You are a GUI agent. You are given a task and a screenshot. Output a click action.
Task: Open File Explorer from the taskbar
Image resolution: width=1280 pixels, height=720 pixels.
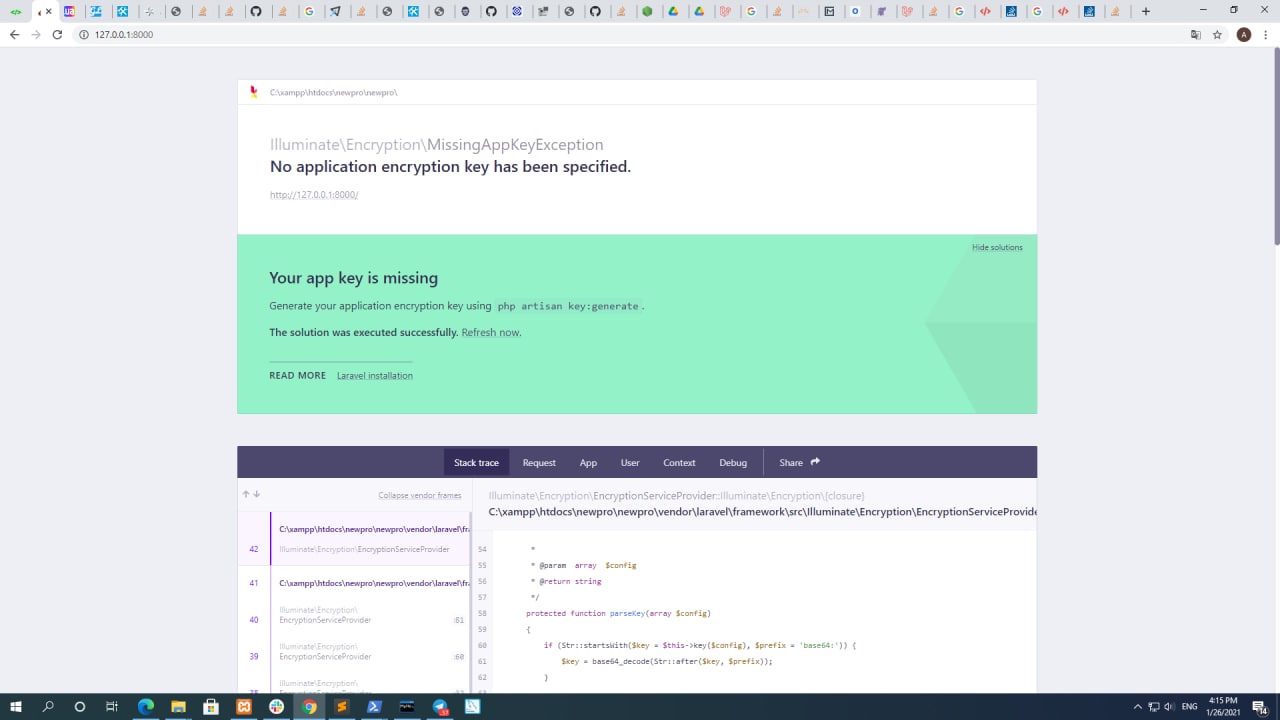[178, 707]
